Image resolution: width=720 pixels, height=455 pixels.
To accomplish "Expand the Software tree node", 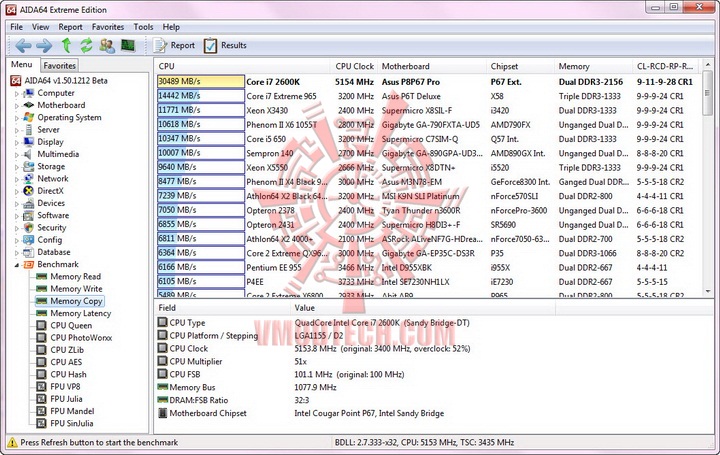I will pyautogui.click(x=17, y=216).
